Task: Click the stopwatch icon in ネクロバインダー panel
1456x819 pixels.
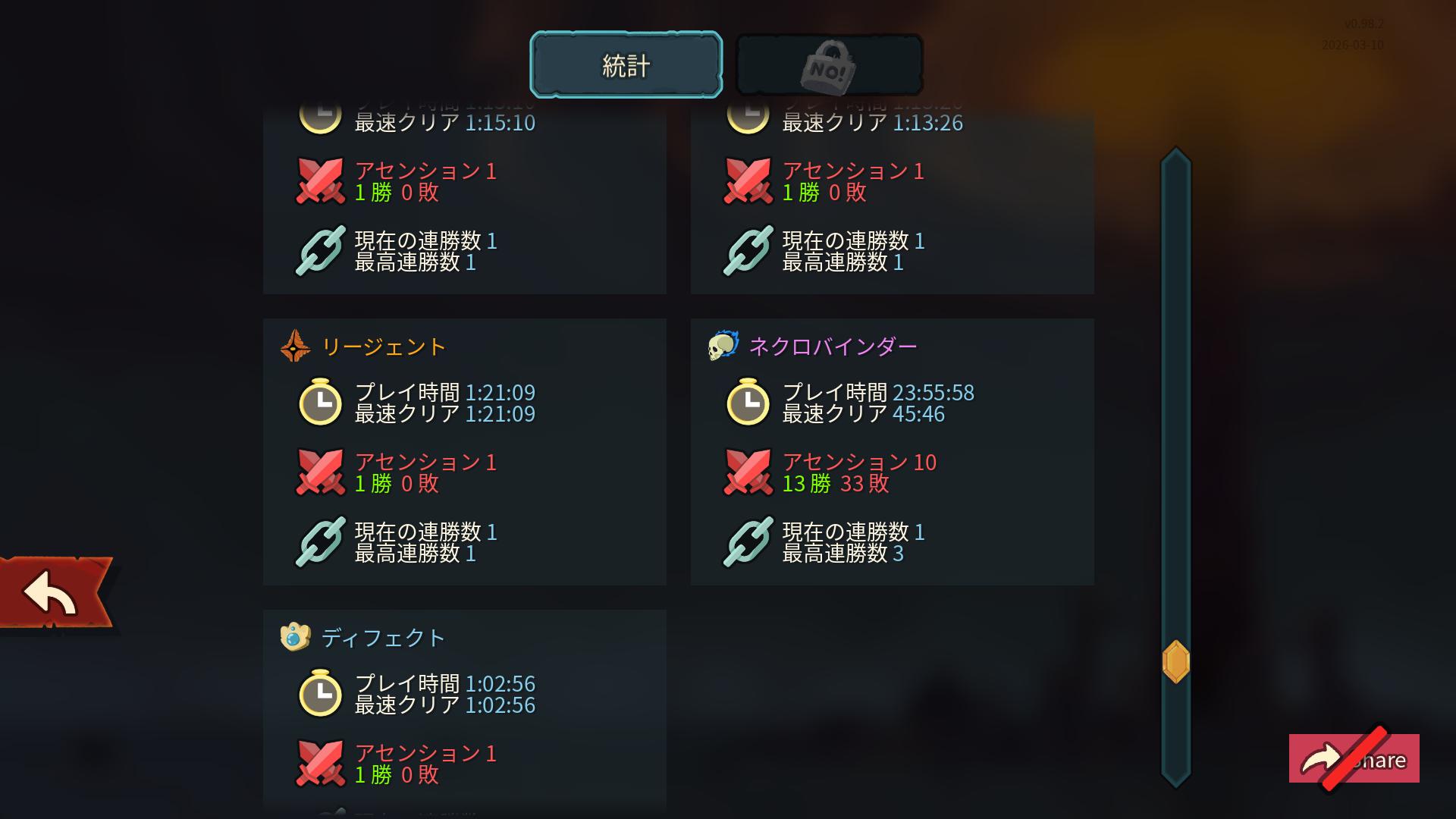Action: click(x=748, y=402)
